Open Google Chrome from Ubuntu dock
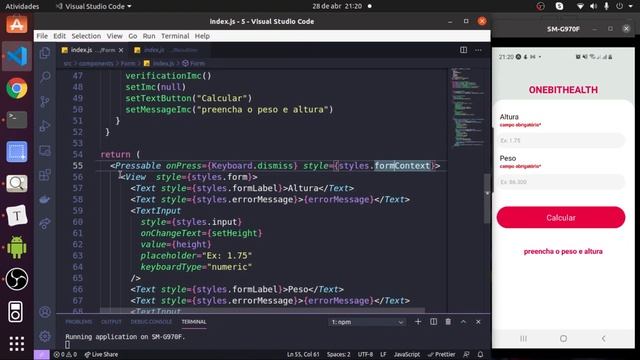Viewport: 640px width, 360px height. point(17,88)
